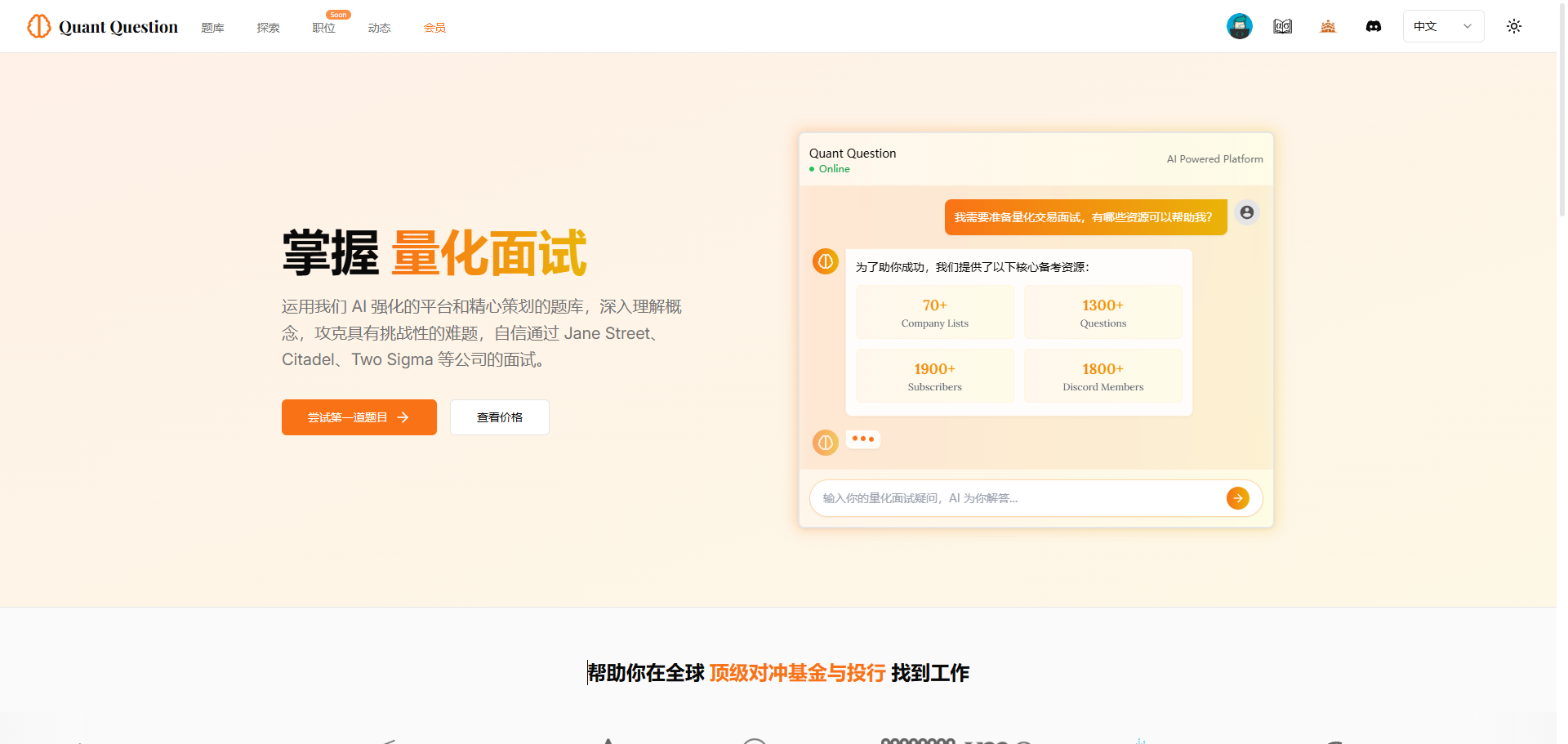
Task: Open the user avatar profile
Action: click(x=1239, y=26)
